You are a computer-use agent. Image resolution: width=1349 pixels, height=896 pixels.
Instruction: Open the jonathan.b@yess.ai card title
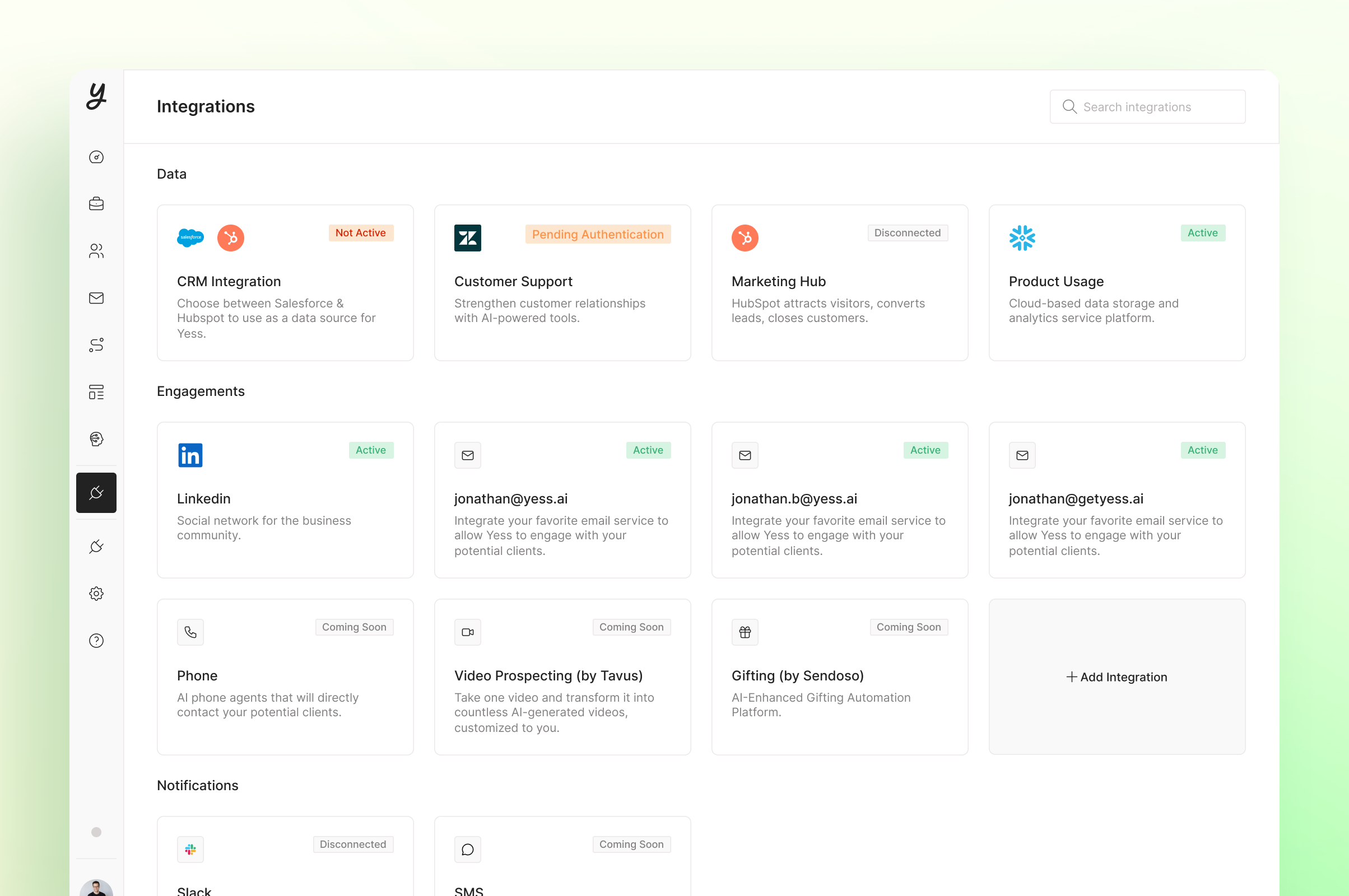[x=794, y=498]
